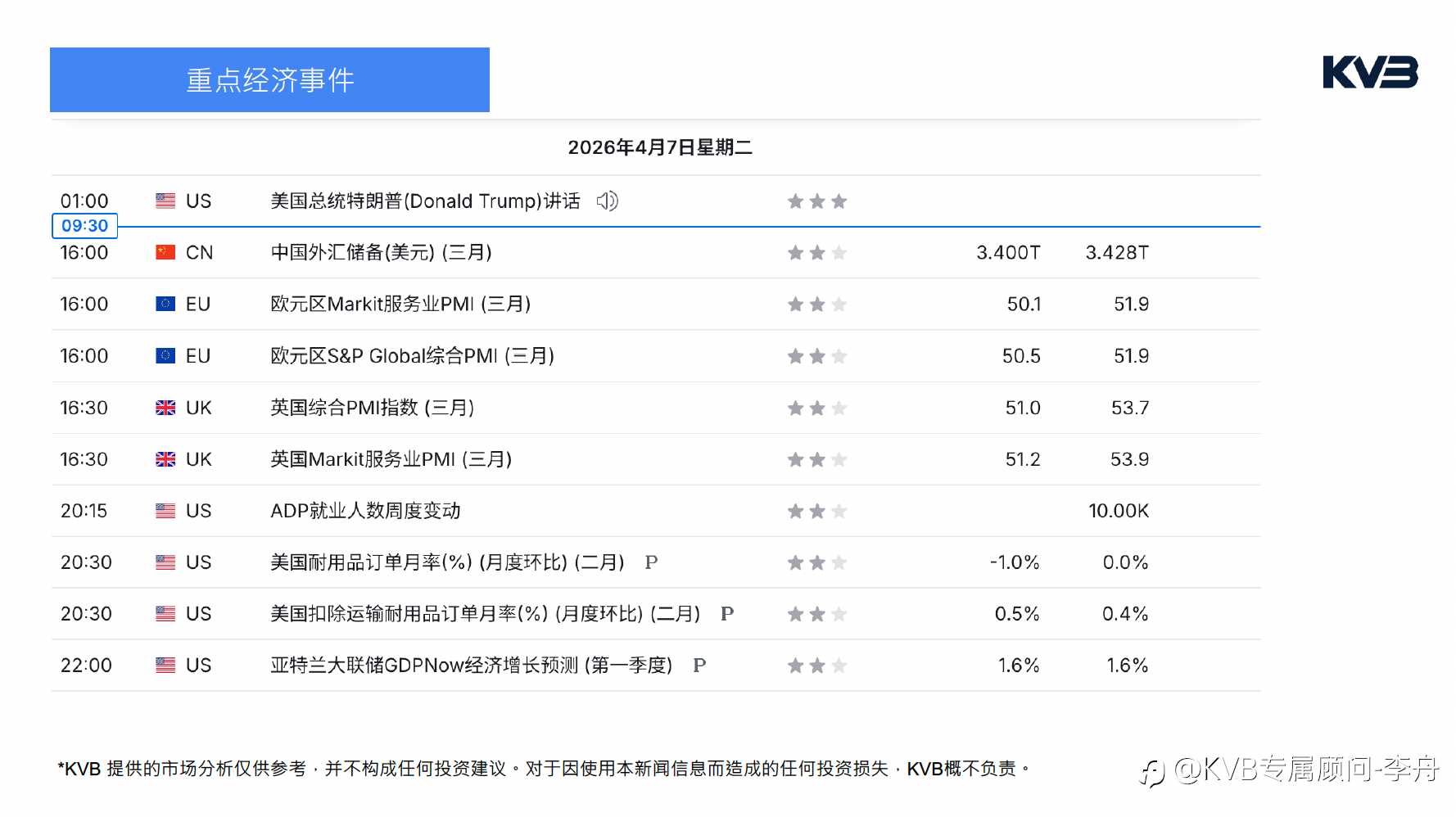This screenshot has height=817, width=1456.
Task: Click the 3.428T previous value
Action: pos(1117,252)
